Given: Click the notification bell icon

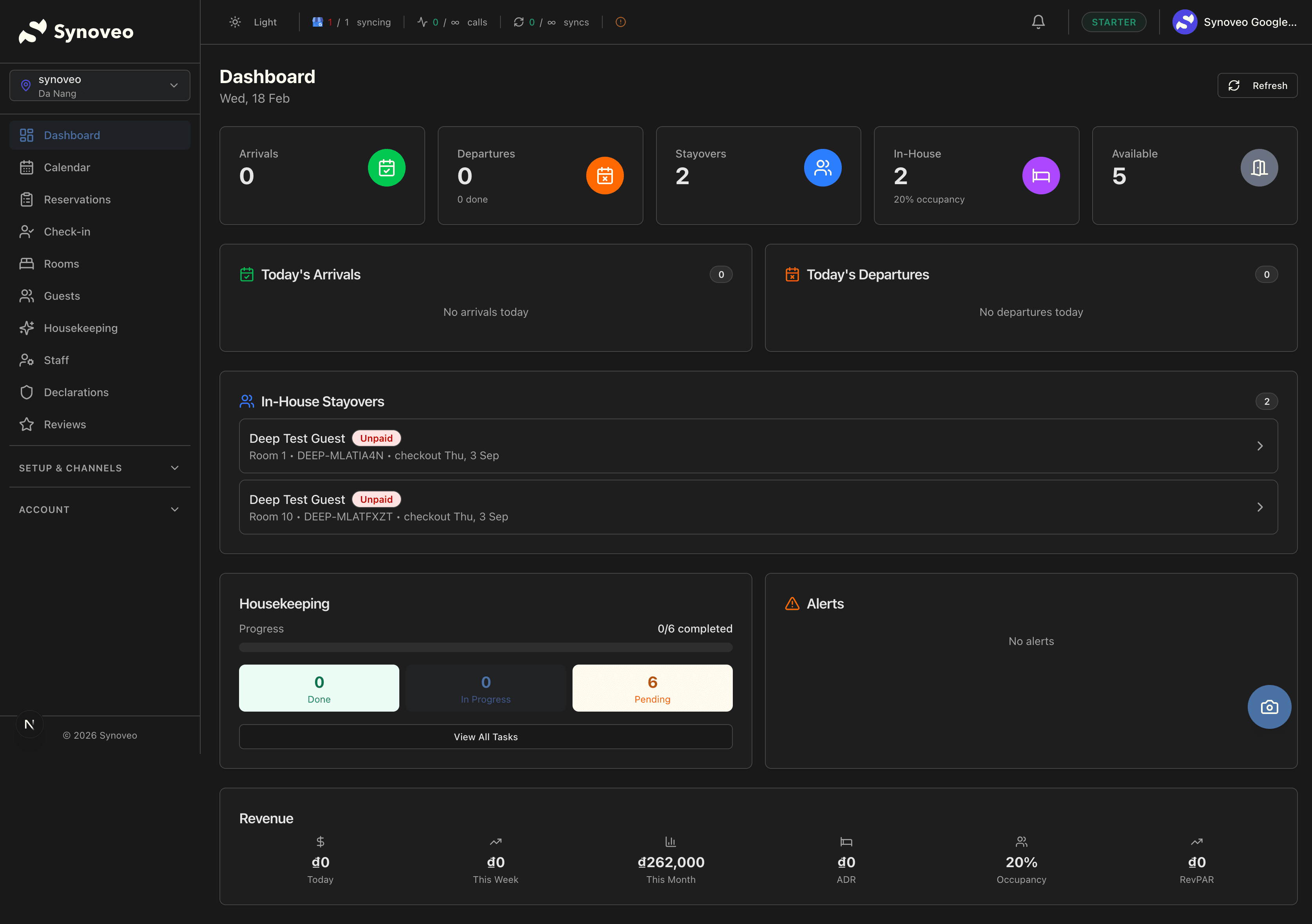Looking at the screenshot, I should point(1038,22).
